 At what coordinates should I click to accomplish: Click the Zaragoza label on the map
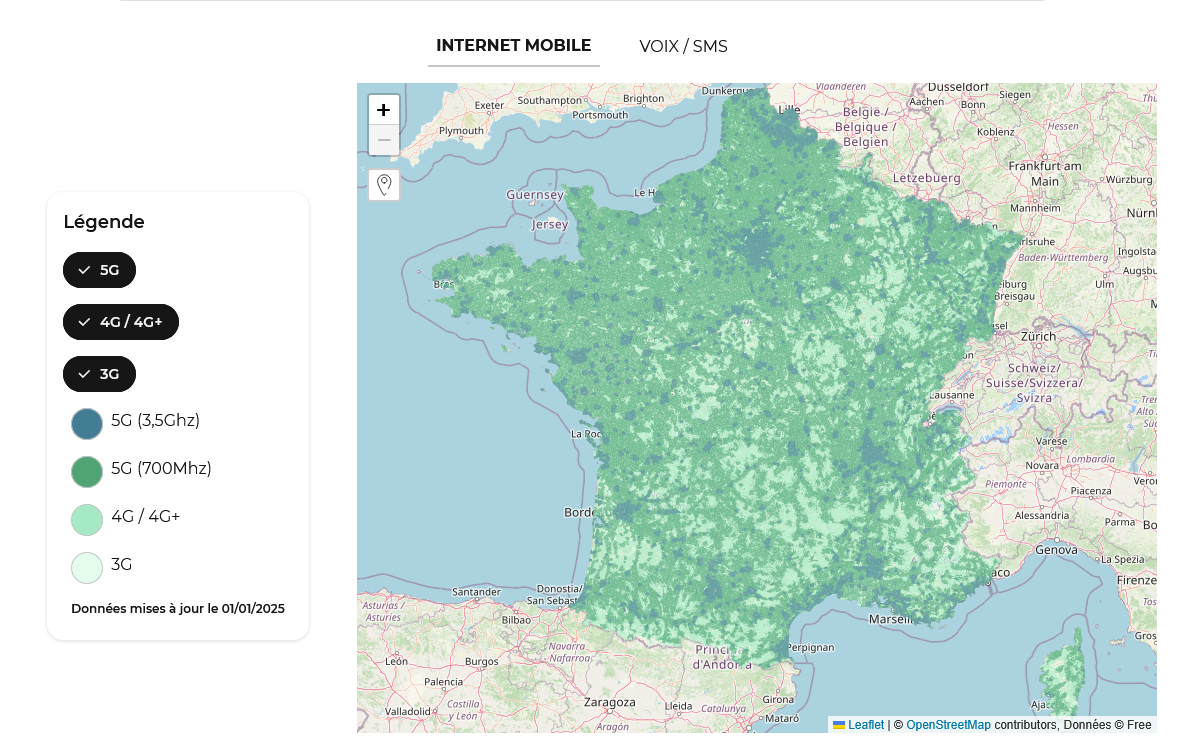coord(609,702)
